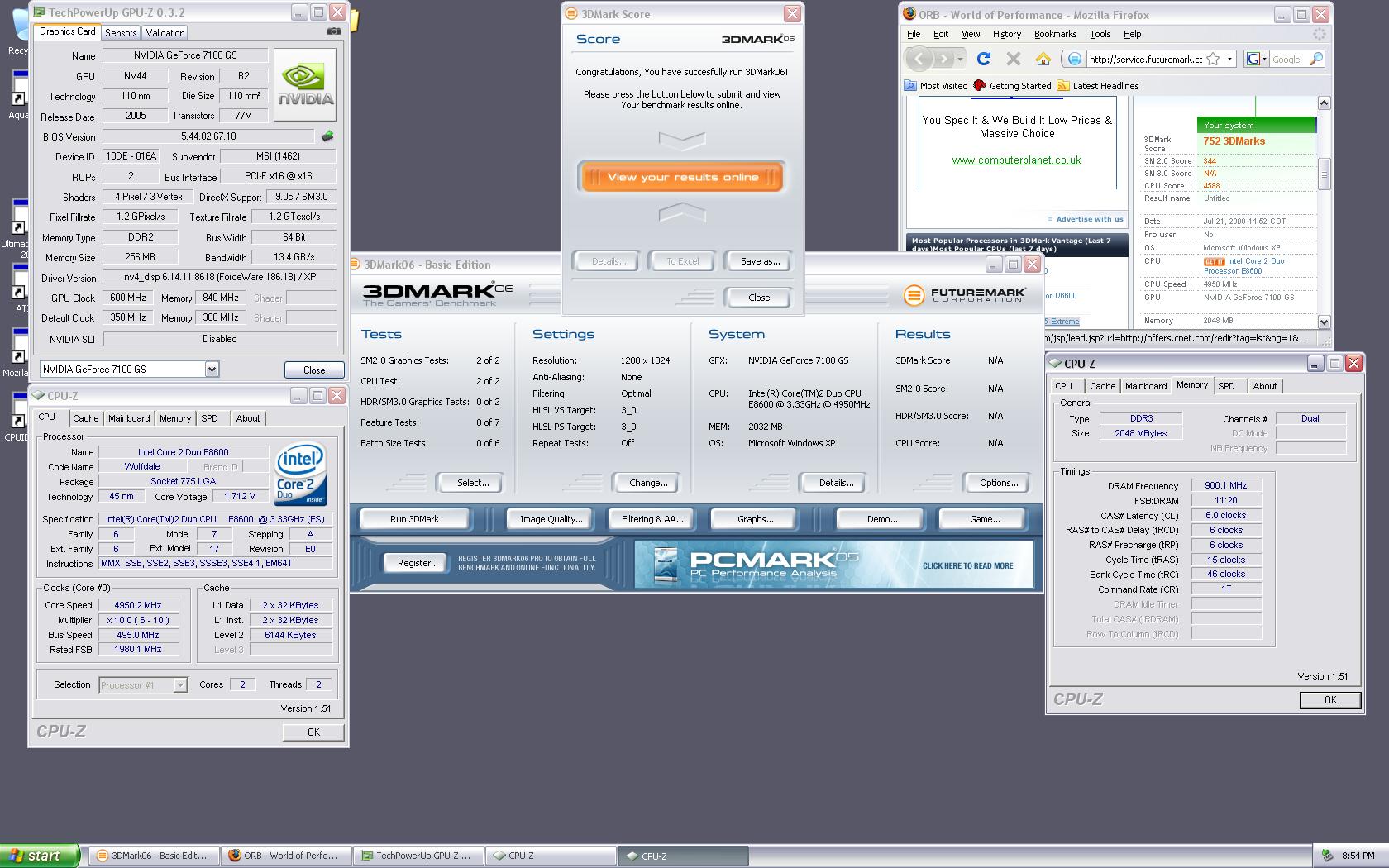
Task: Switch to 3DMark06 taskbar button
Action: pos(154,856)
